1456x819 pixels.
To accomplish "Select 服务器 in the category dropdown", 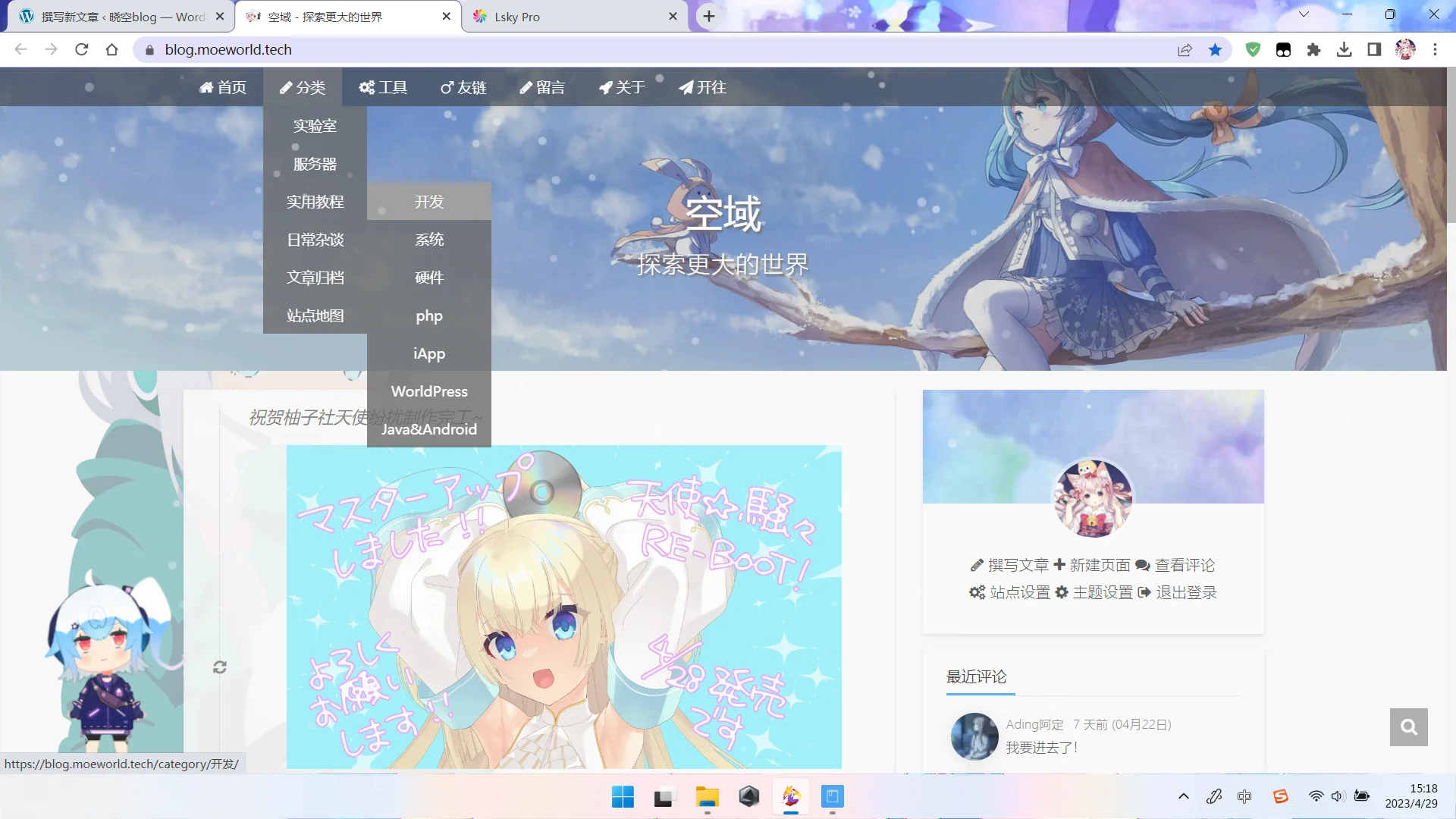I will point(315,164).
